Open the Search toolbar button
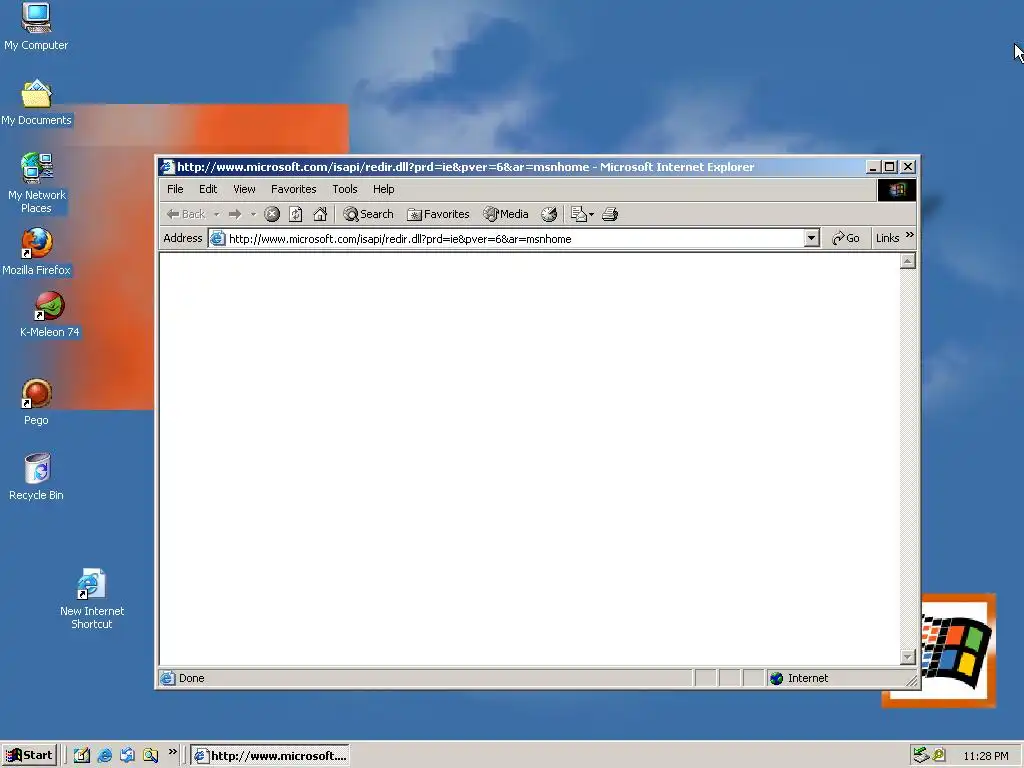 coord(368,214)
